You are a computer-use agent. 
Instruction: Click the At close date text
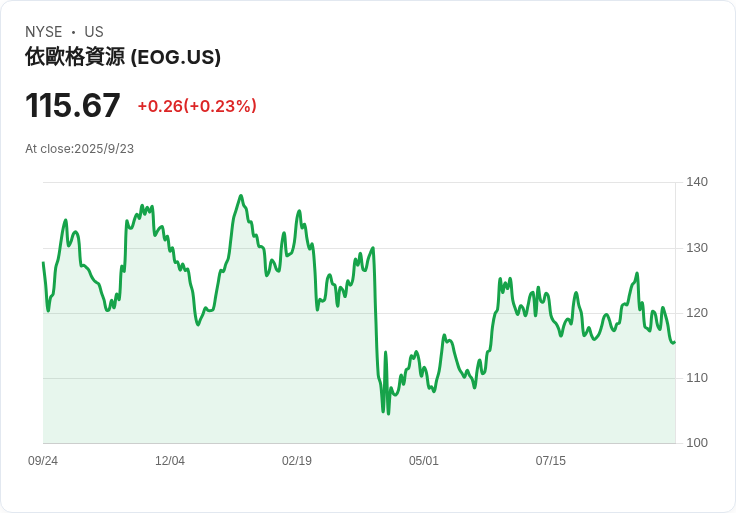(79, 149)
